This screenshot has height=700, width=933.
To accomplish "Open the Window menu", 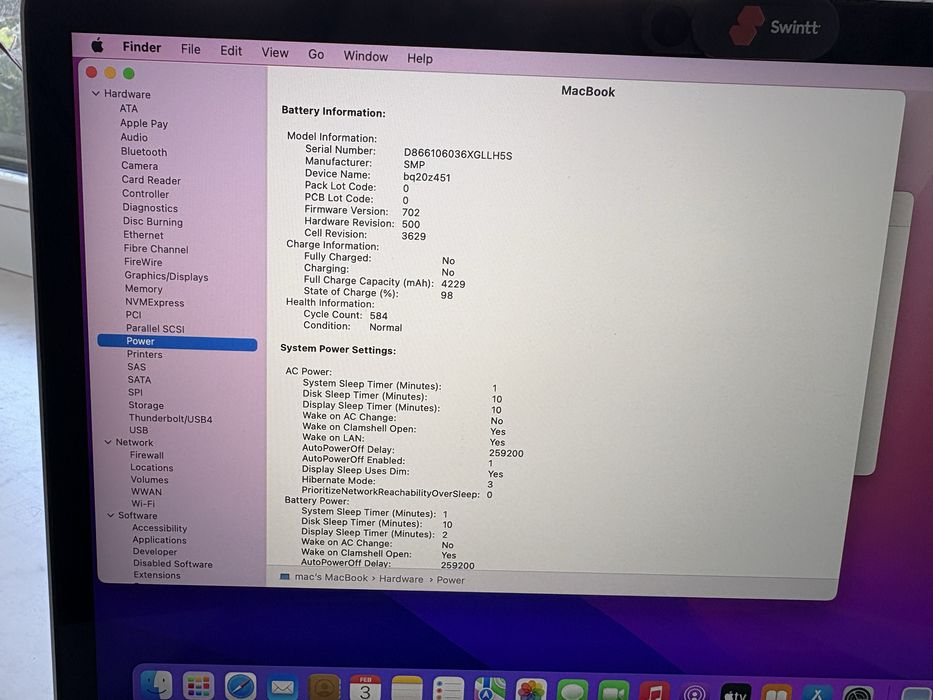I will tap(365, 57).
